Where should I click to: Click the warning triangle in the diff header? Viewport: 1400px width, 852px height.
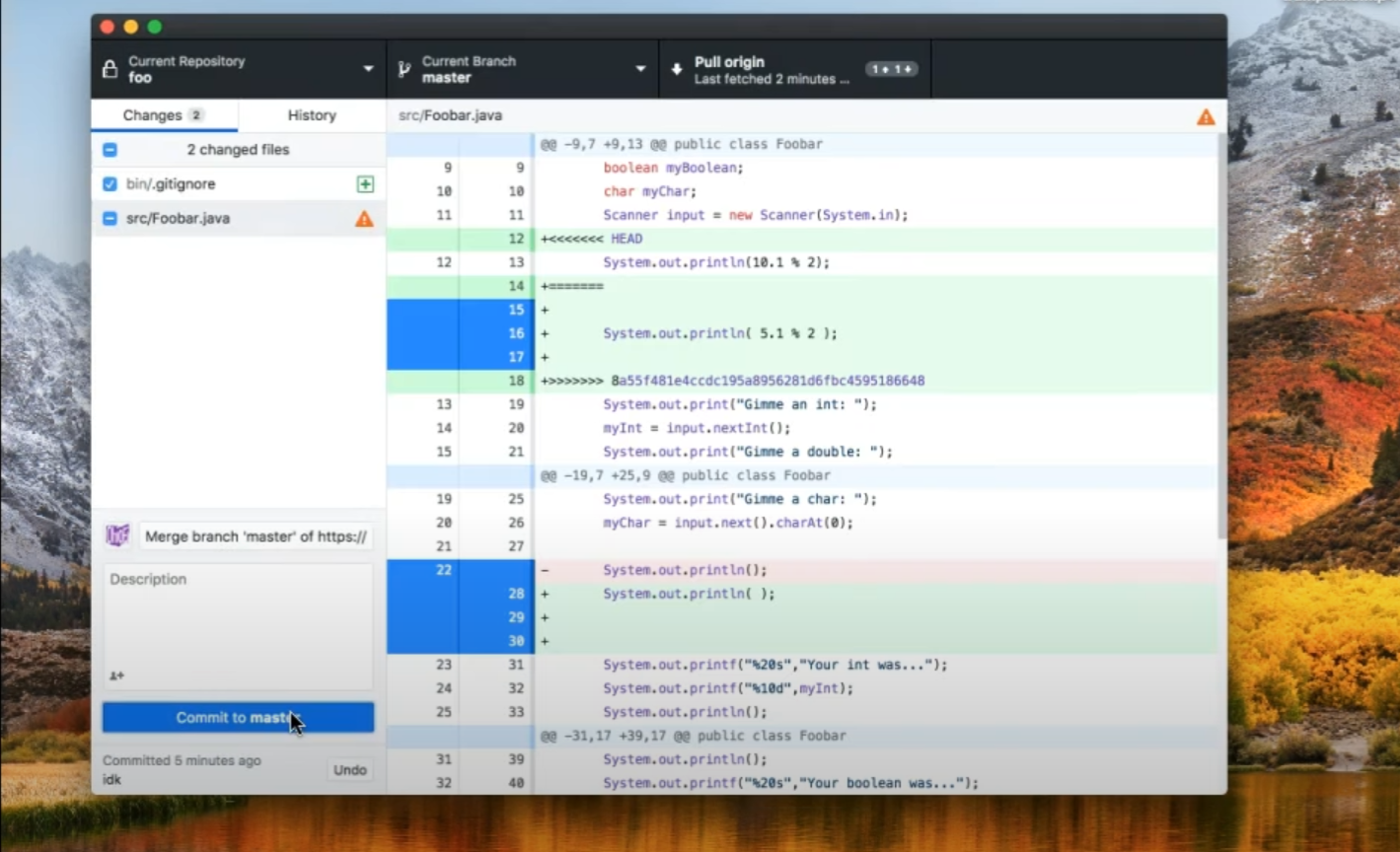pyautogui.click(x=1206, y=117)
